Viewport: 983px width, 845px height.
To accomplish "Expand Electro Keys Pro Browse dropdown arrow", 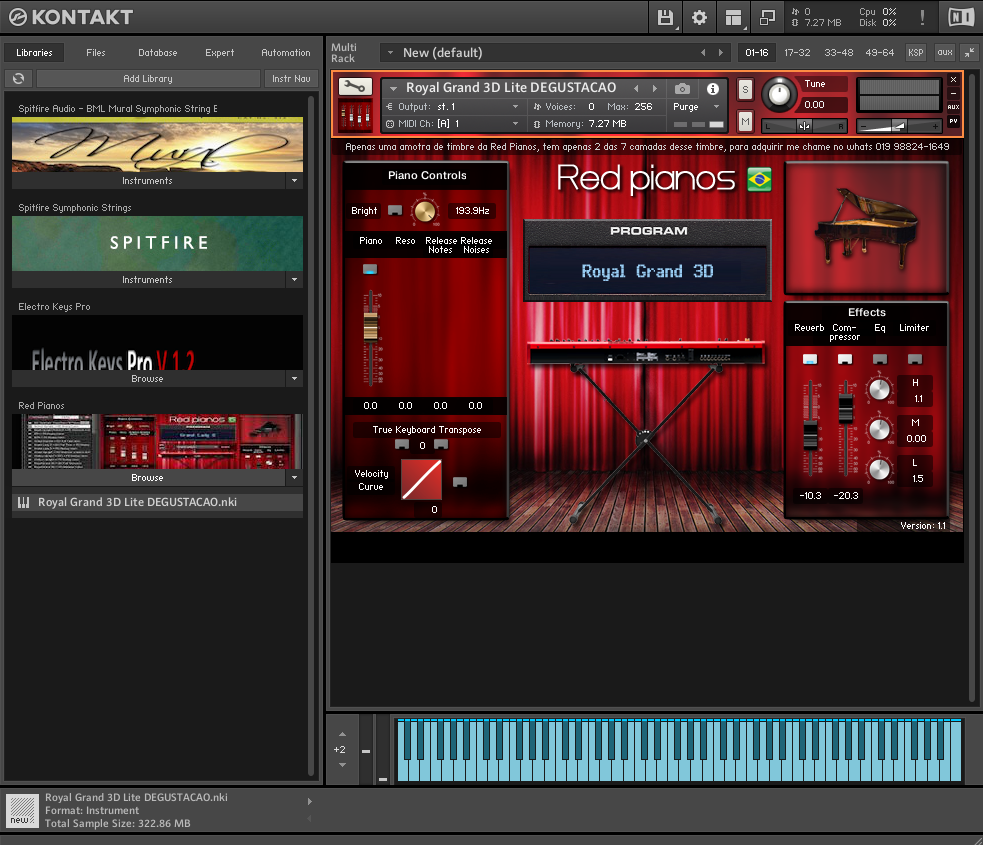I will click(x=295, y=379).
